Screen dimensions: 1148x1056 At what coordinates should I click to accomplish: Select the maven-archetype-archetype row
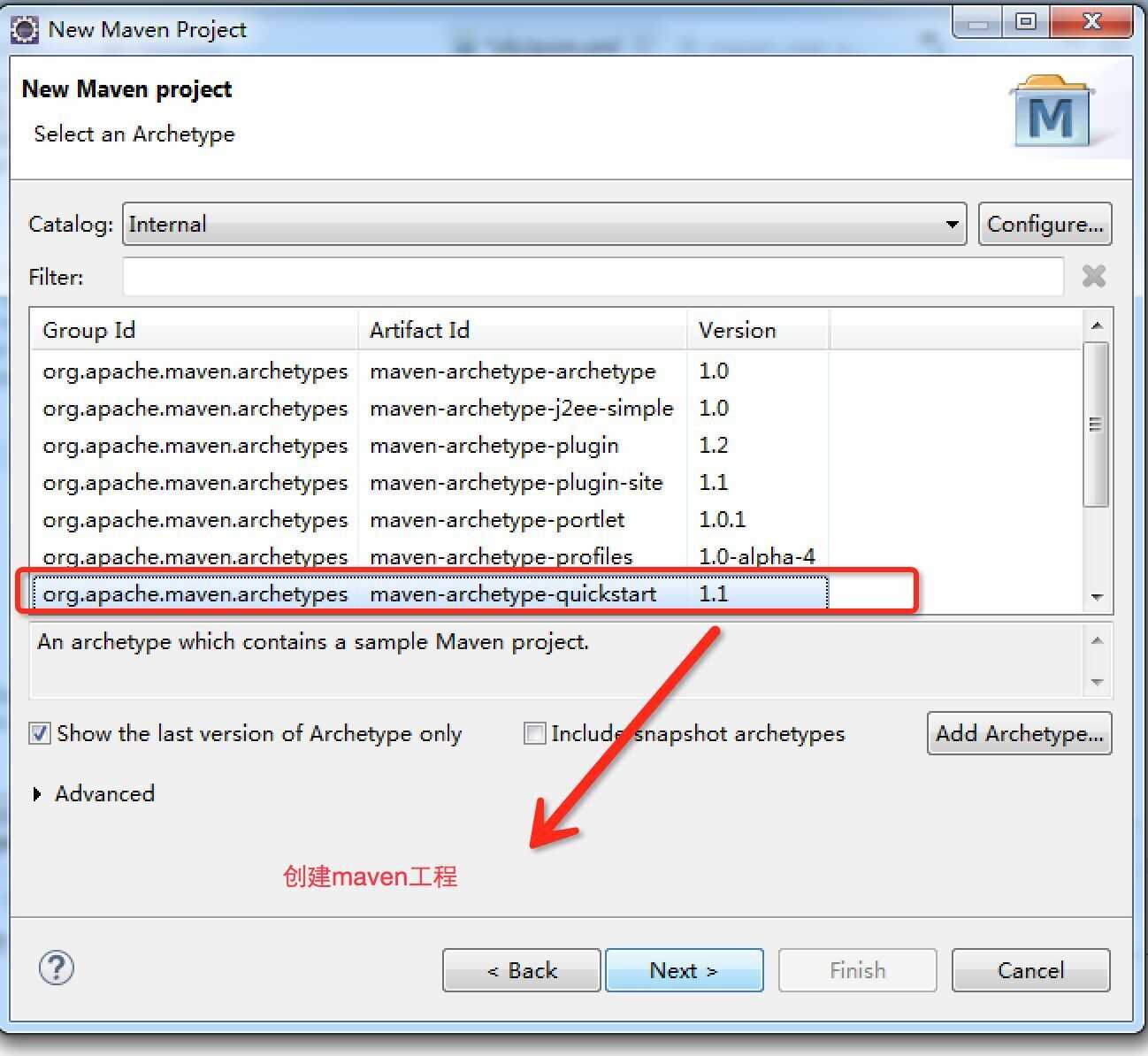[430, 371]
